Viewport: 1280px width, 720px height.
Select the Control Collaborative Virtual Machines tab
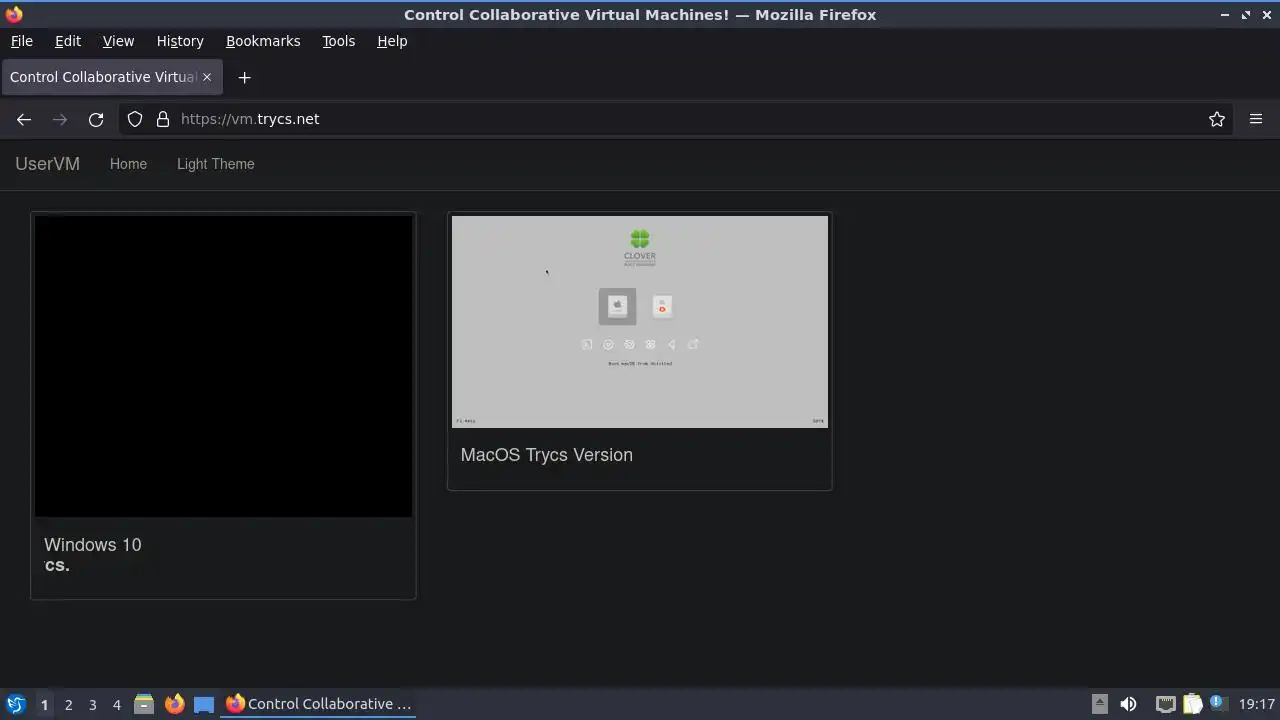(x=111, y=77)
